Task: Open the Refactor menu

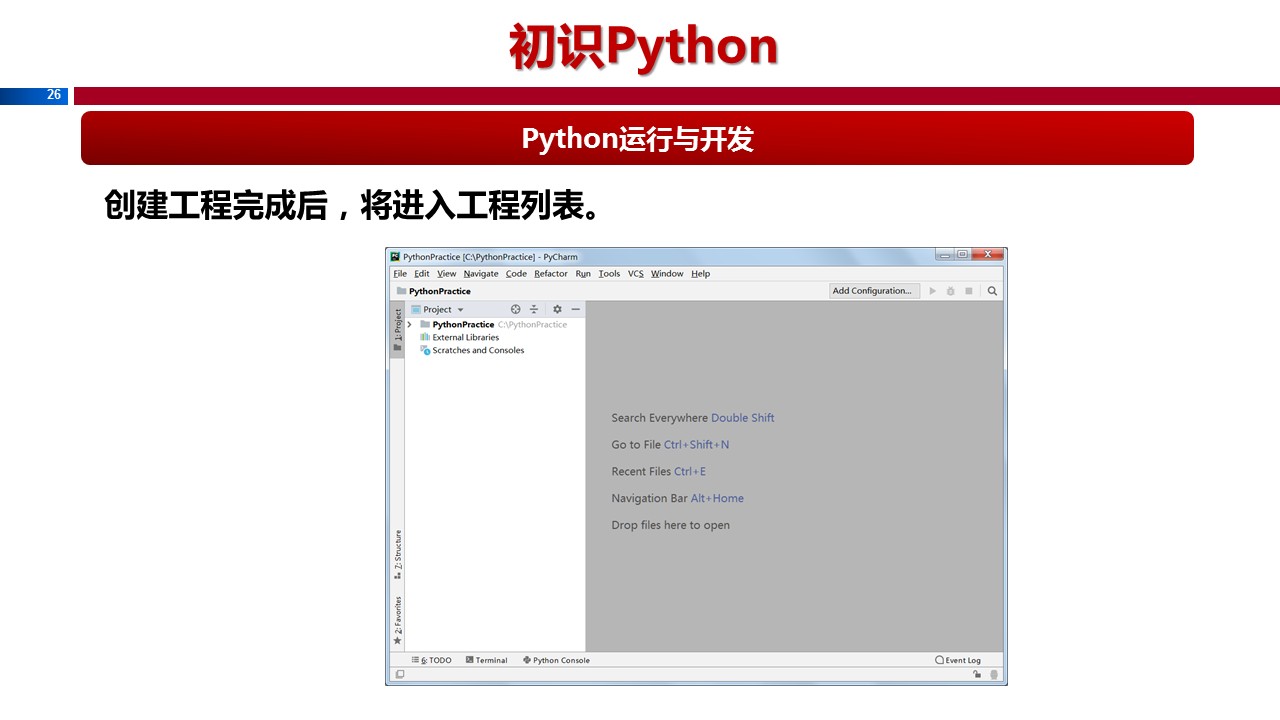Action: (x=551, y=274)
